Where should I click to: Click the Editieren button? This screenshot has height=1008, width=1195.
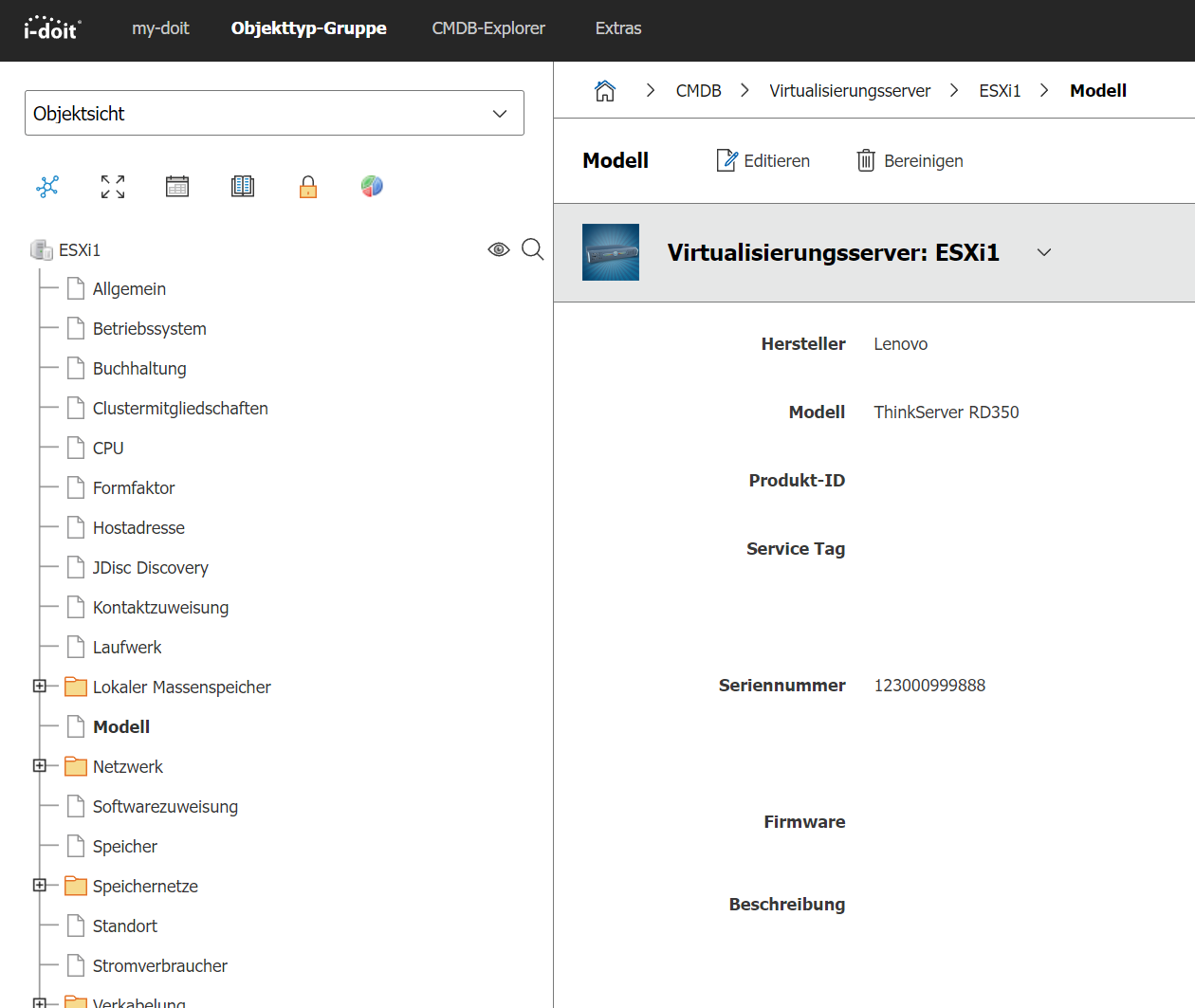763,161
